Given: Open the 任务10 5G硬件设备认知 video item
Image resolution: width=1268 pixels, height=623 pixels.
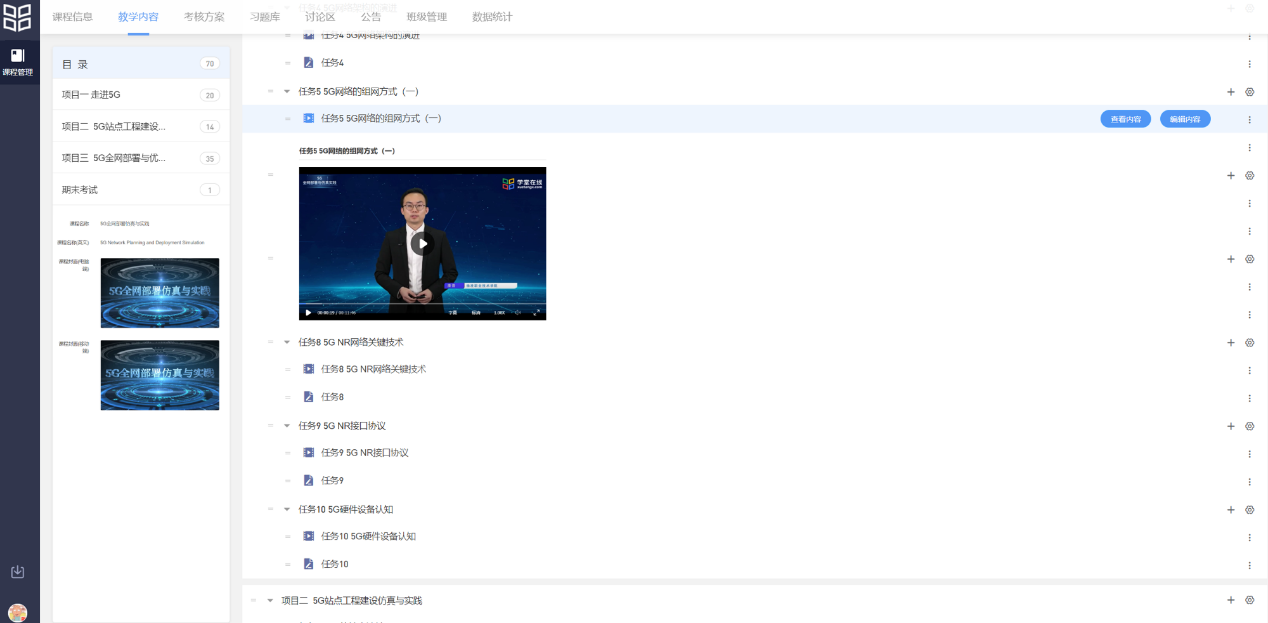Looking at the screenshot, I should click(x=368, y=537).
